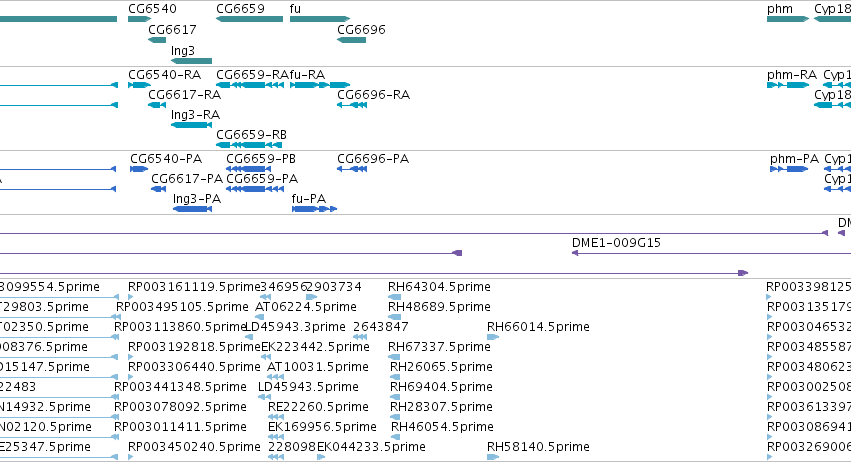Open the CG6696-RA transcript label
Screen dimensions: 851x462
[x=373, y=95]
